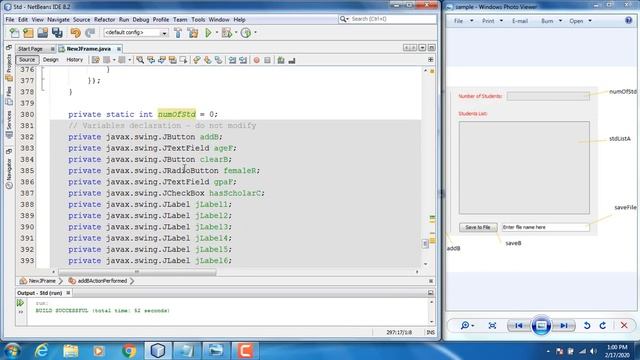640x360 pixels.
Task: Open Google Chrome from the taskbar
Action: click(x=129, y=351)
